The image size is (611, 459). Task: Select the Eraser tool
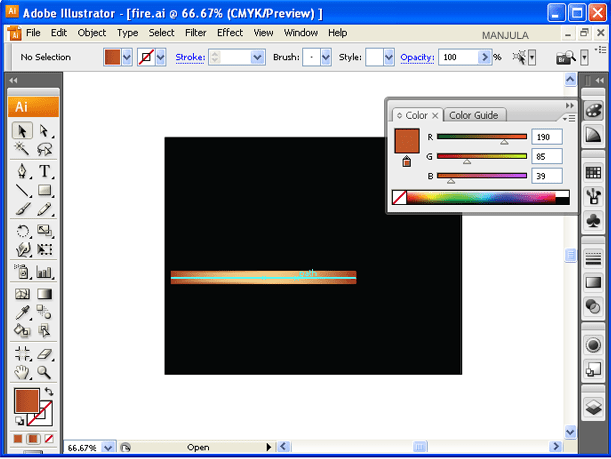tap(44, 353)
